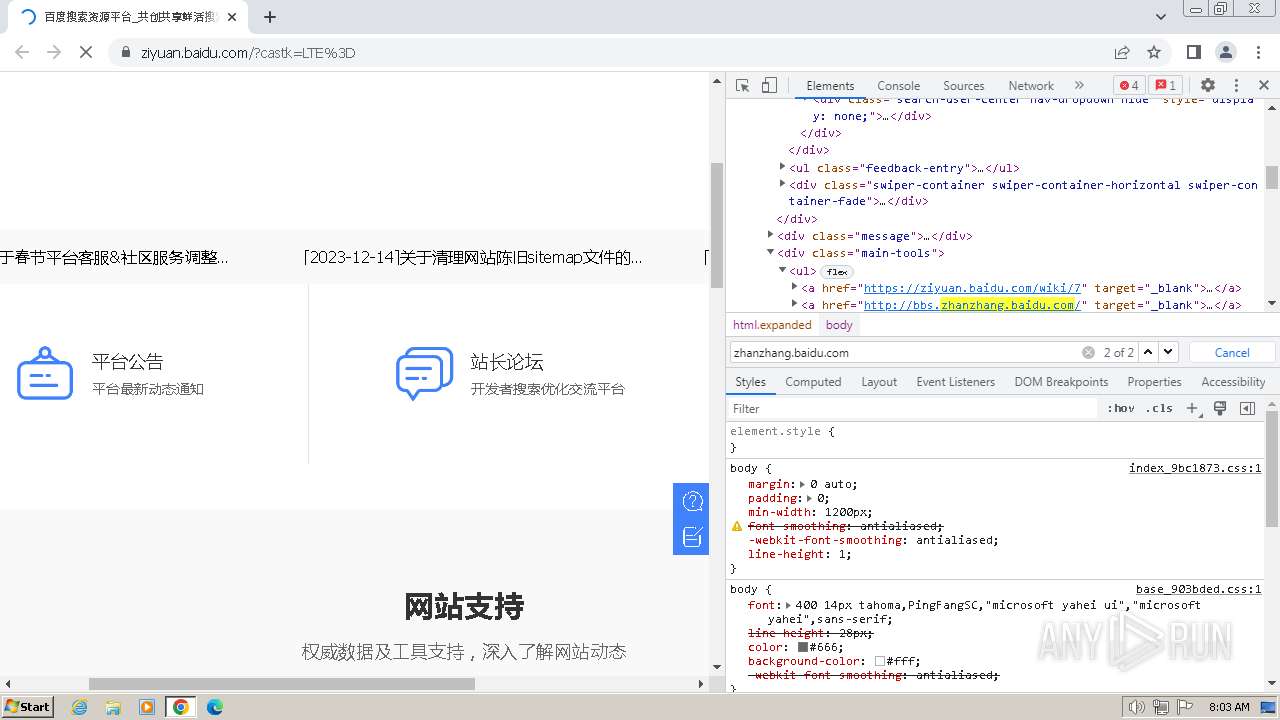
Task: Switch to the Console tab
Action: coord(898,86)
